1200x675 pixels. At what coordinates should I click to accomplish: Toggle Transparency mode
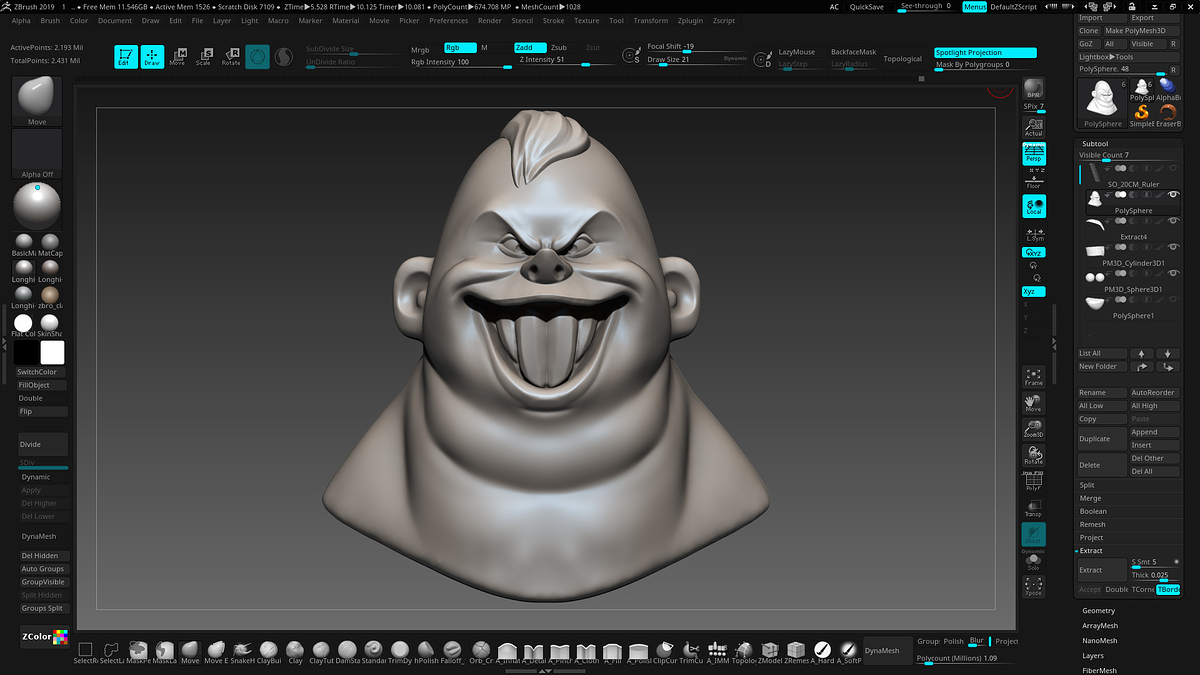(1034, 508)
